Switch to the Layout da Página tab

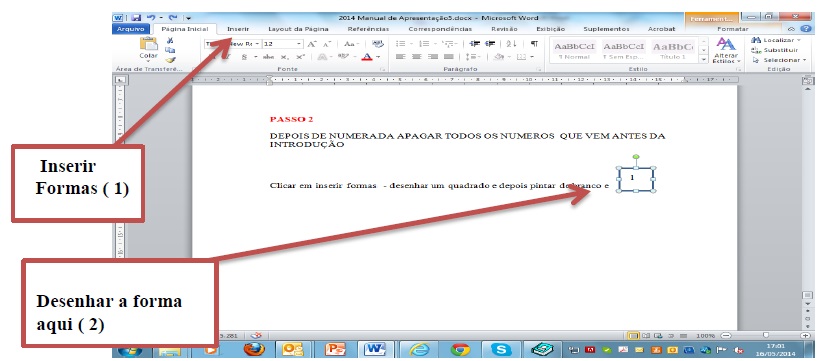click(298, 29)
